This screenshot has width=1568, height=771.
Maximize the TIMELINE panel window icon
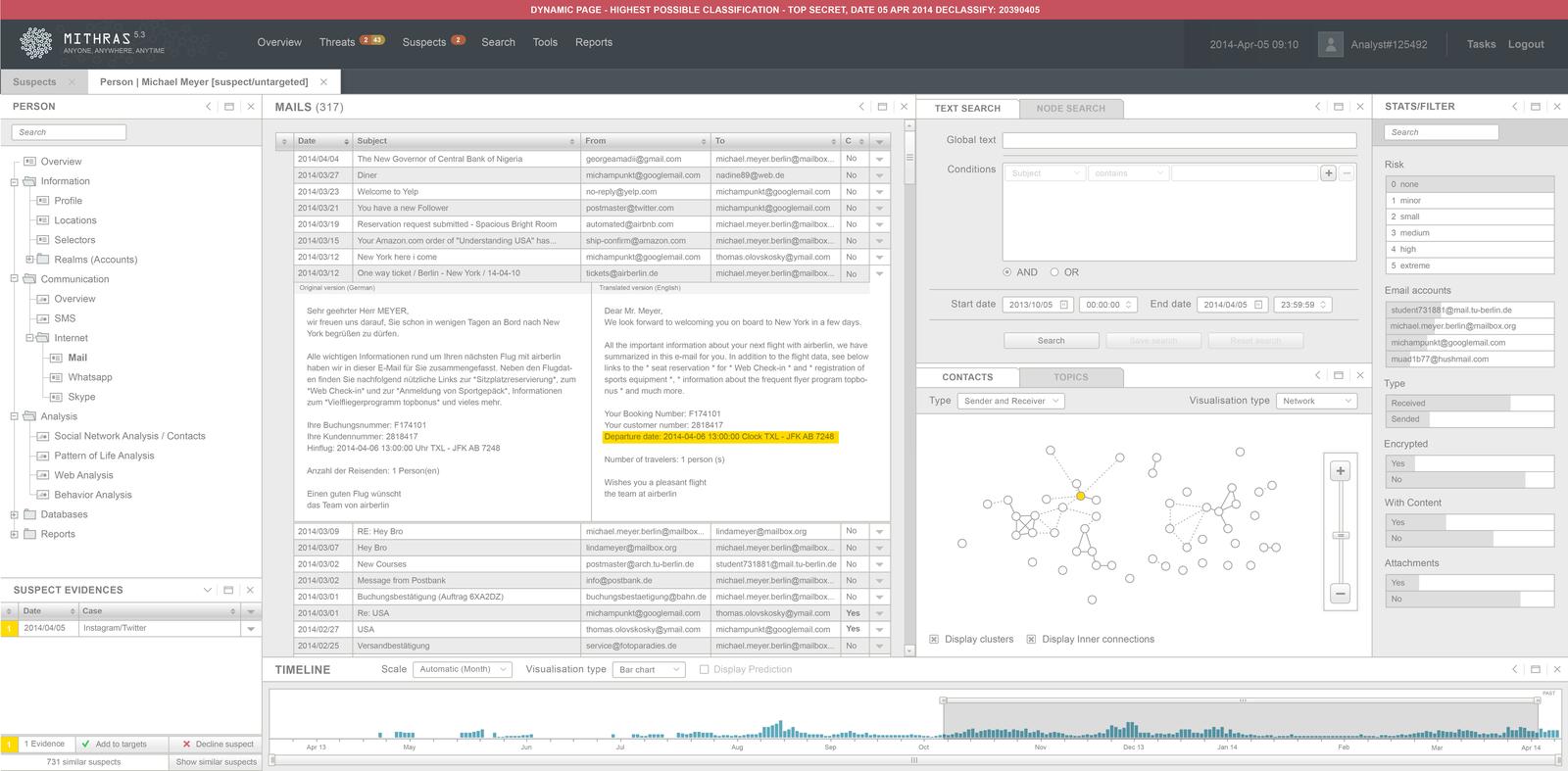tap(1536, 669)
